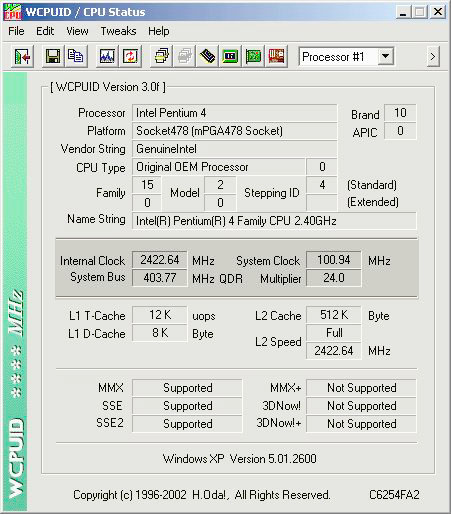
Task: Click the Processor field 'Intel Pentium 4'
Action: pos(234,113)
